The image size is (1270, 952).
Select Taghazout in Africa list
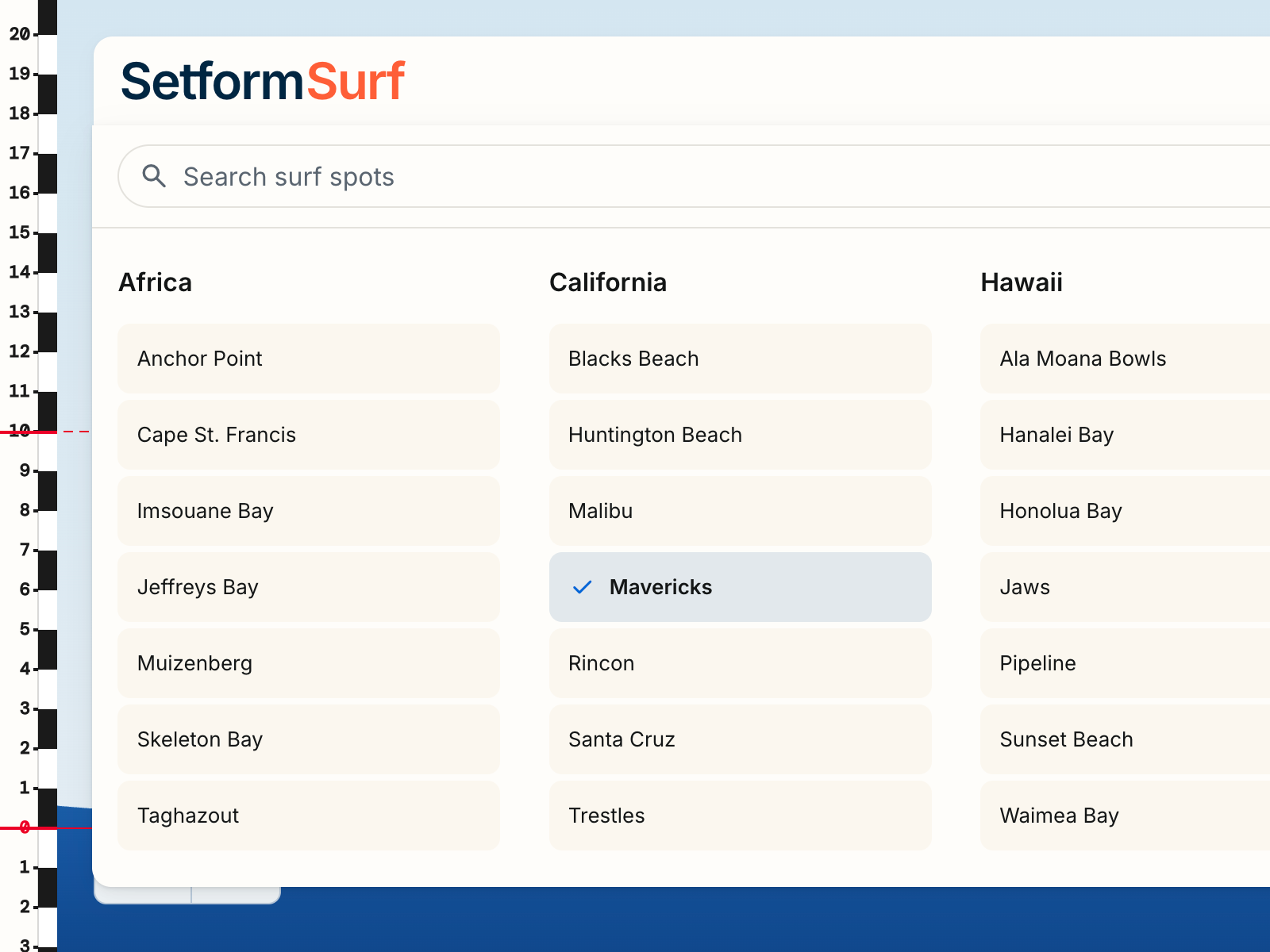coord(309,816)
